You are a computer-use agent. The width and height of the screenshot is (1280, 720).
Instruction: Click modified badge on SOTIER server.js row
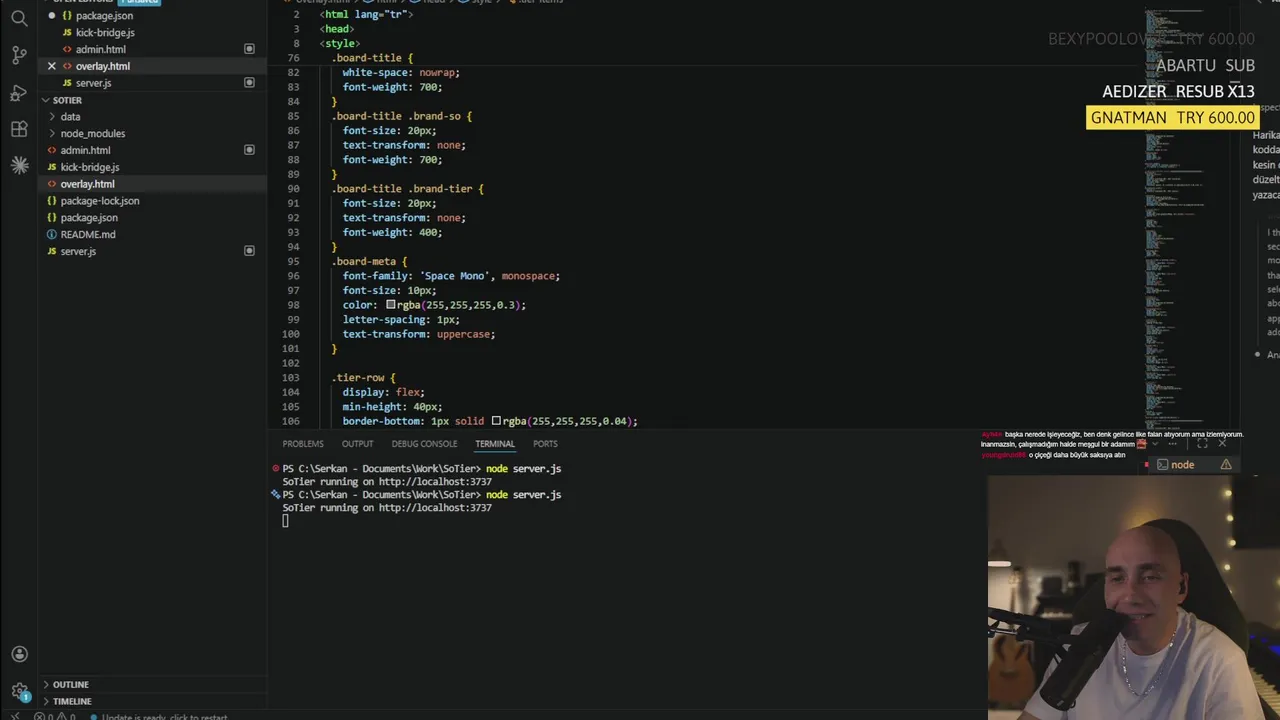249,251
